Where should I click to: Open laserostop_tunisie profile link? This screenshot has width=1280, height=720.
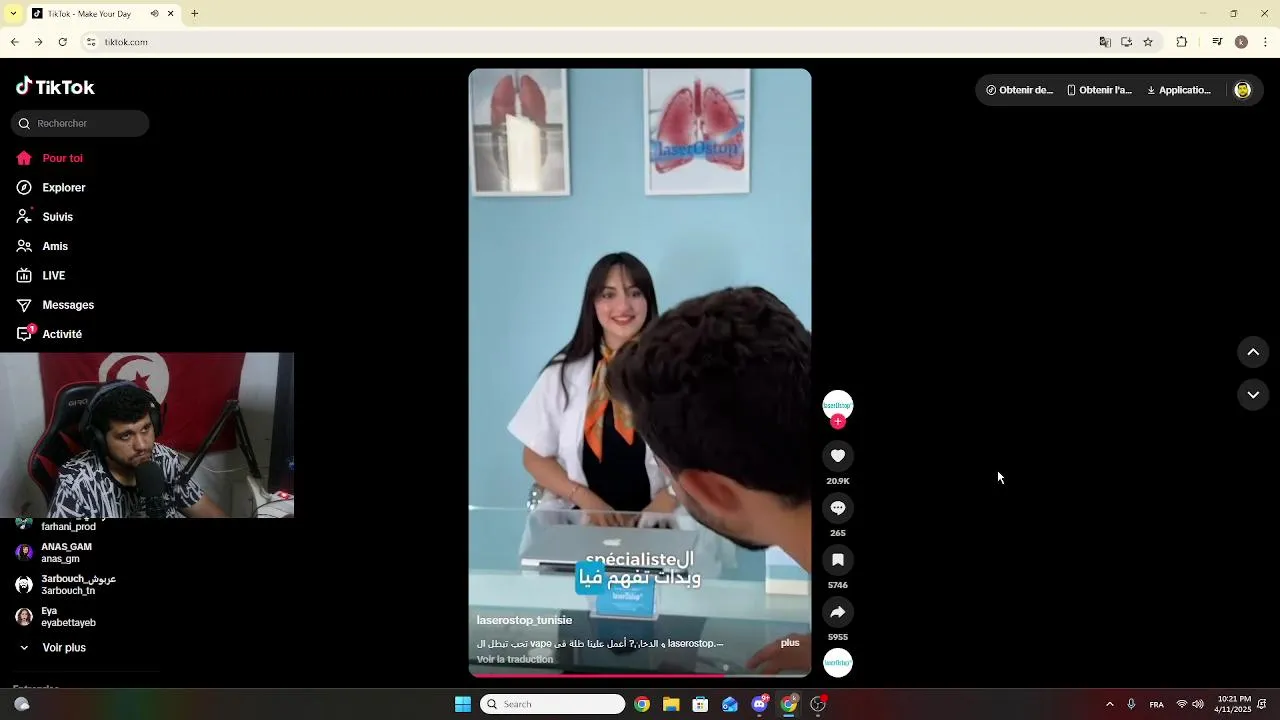(x=524, y=620)
